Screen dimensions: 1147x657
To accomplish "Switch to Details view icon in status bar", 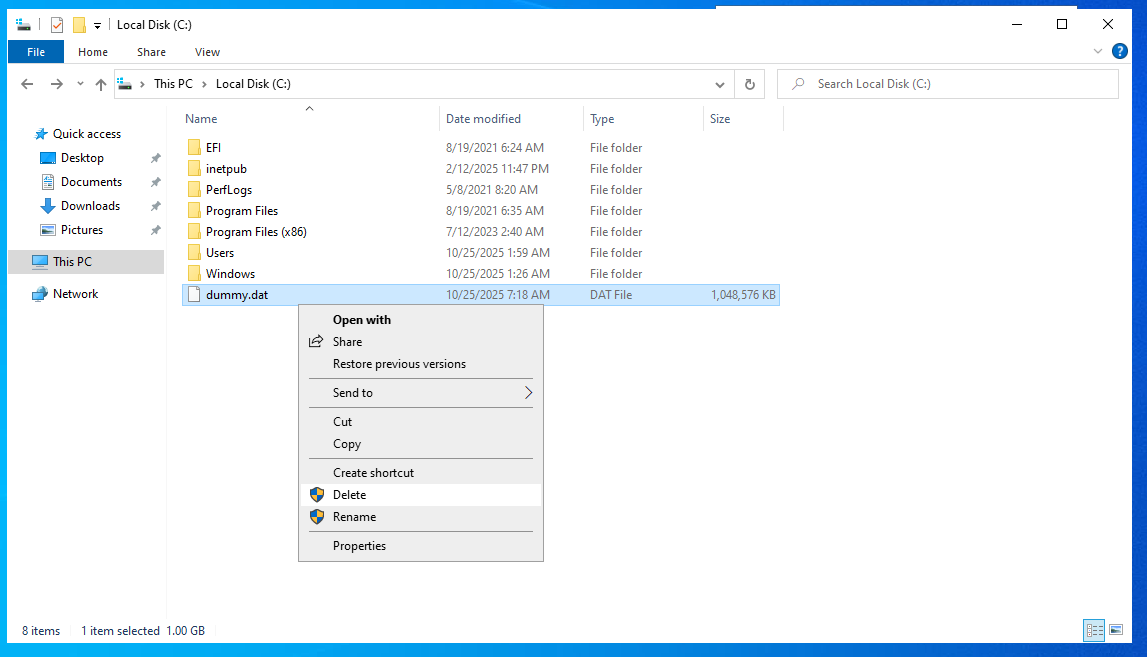I will pyautogui.click(x=1094, y=630).
